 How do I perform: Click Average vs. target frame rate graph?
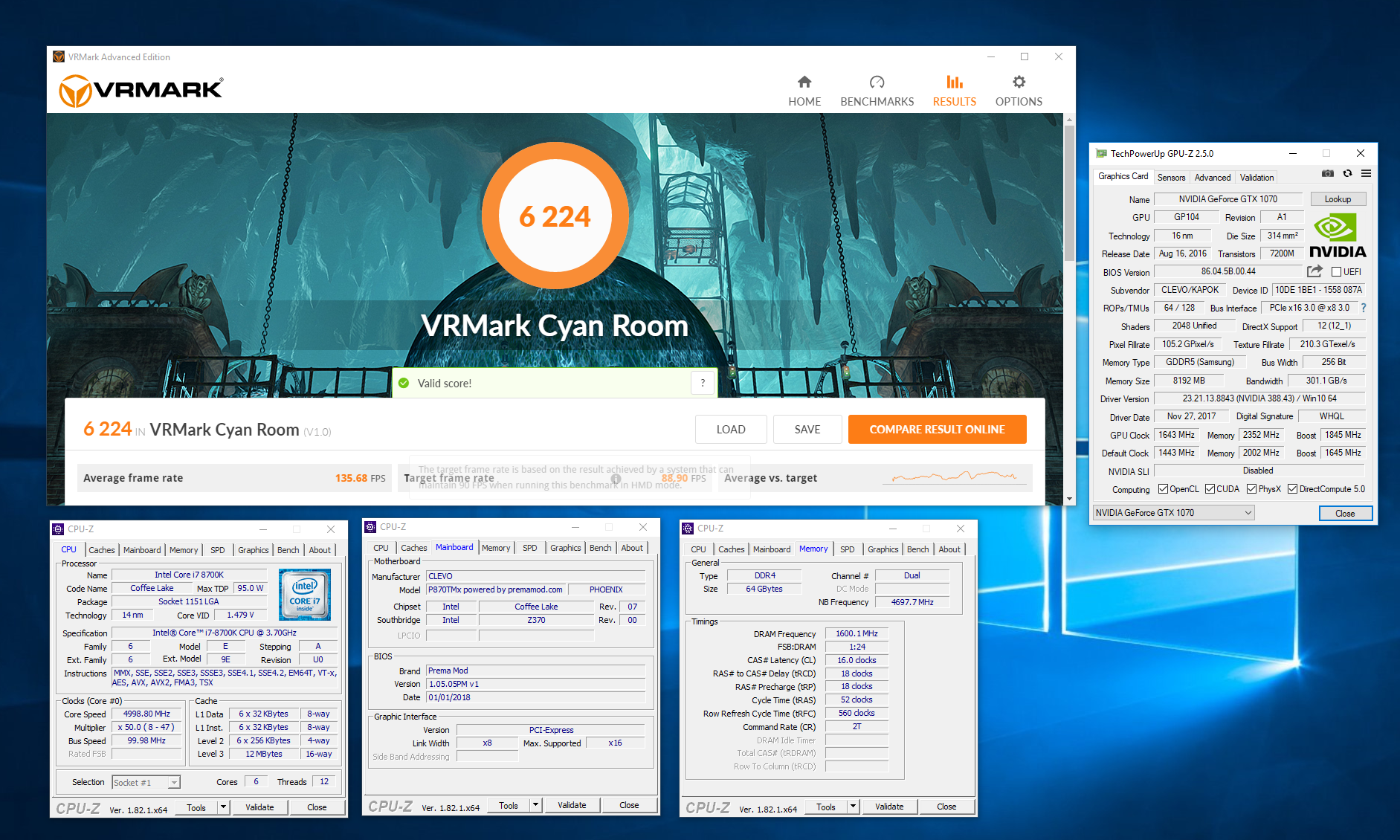(x=954, y=476)
